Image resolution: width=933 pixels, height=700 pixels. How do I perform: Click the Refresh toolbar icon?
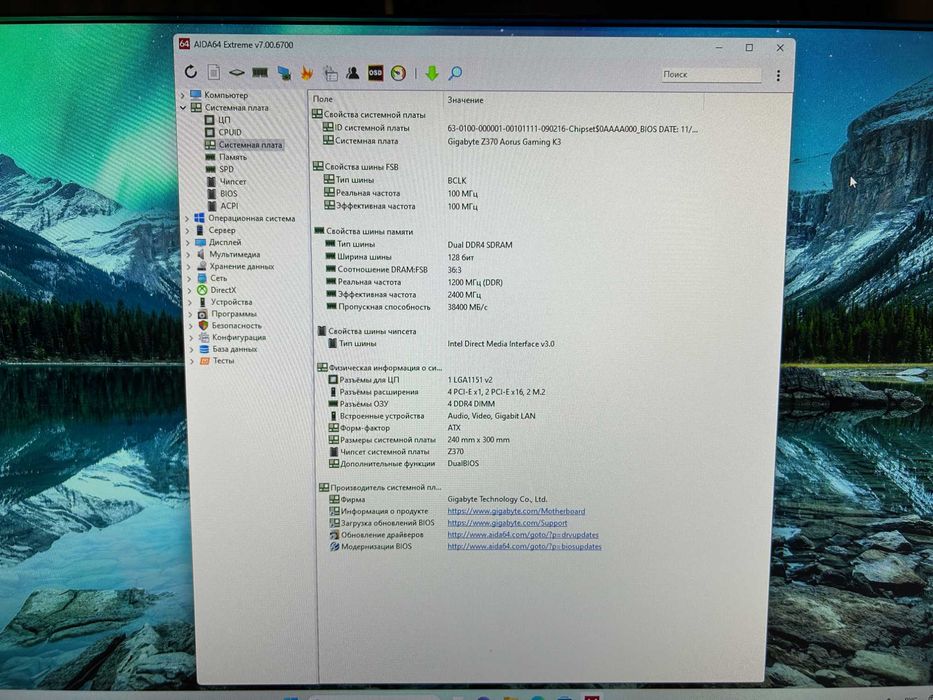coord(190,72)
